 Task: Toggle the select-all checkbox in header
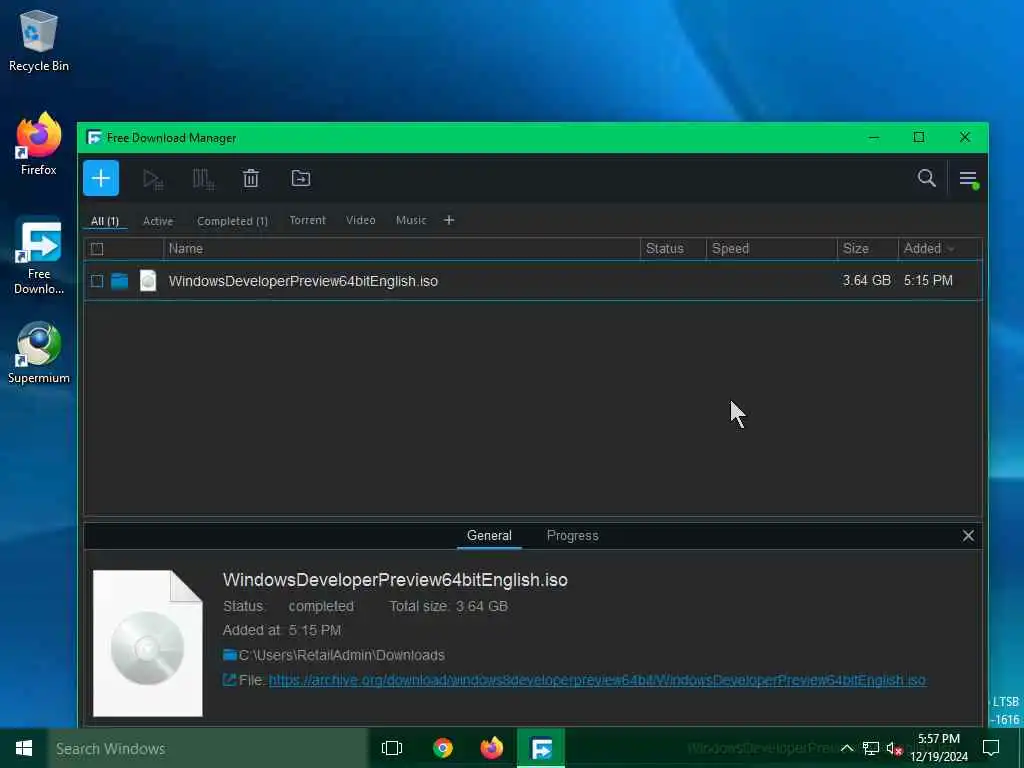(97, 249)
